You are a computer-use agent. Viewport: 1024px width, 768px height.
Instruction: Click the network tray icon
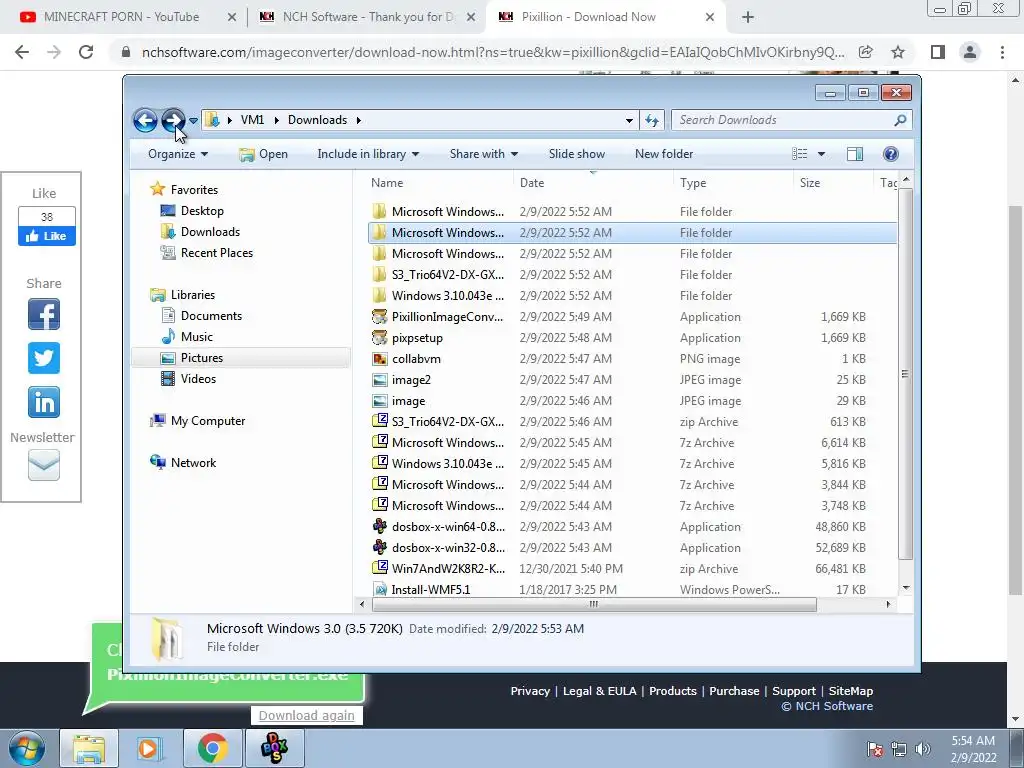click(899, 749)
